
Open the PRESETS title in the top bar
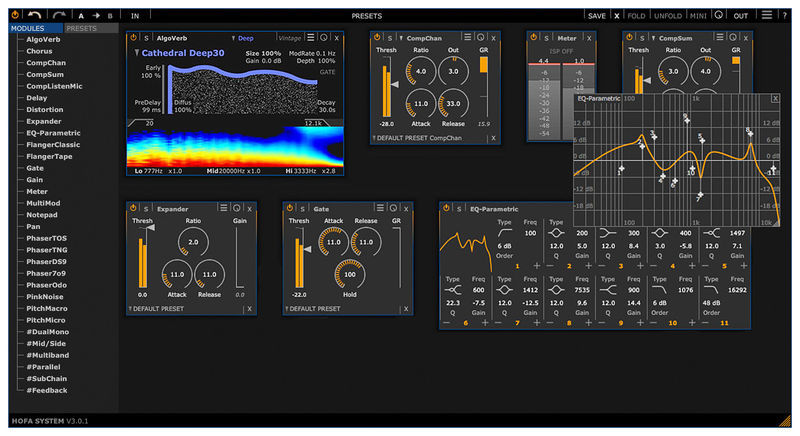366,16
